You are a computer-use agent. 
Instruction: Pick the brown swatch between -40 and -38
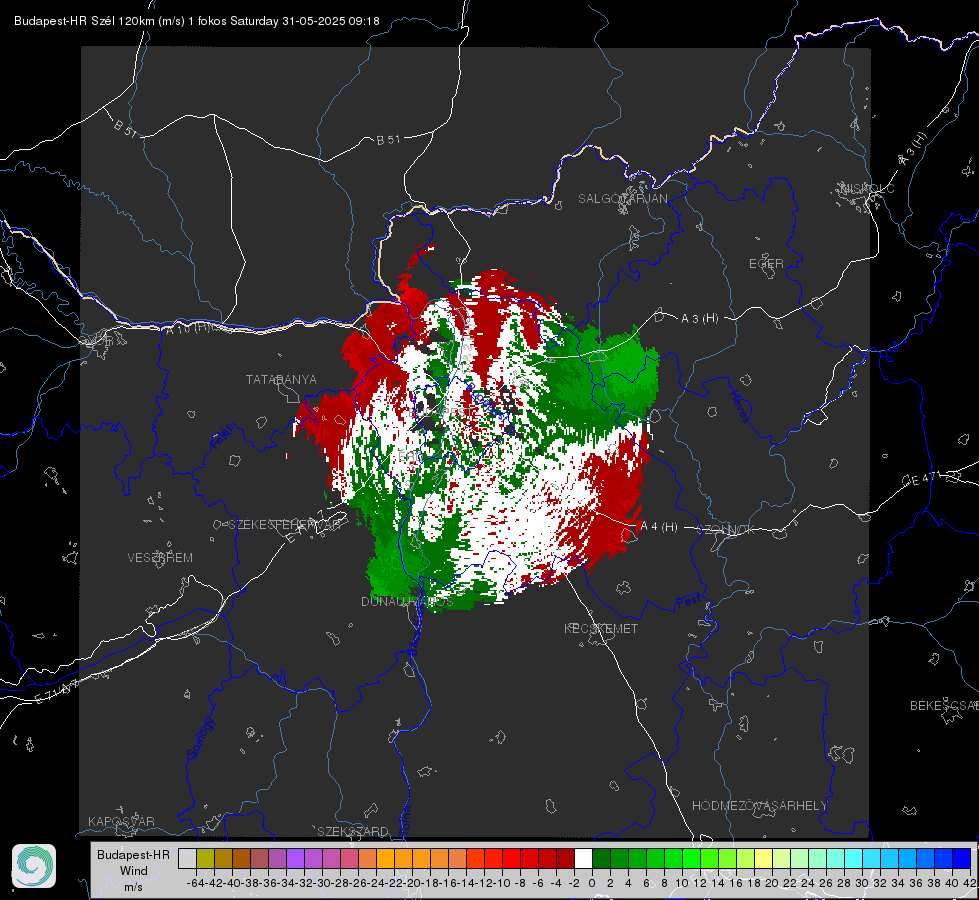coord(241,858)
